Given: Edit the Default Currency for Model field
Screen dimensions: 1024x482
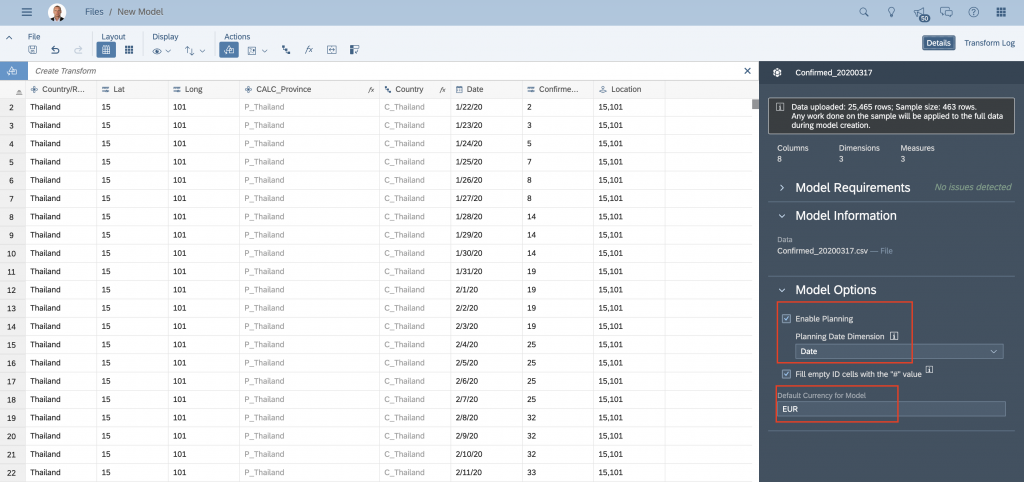Looking at the screenshot, I should pyautogui.click(x=891, y=410).
